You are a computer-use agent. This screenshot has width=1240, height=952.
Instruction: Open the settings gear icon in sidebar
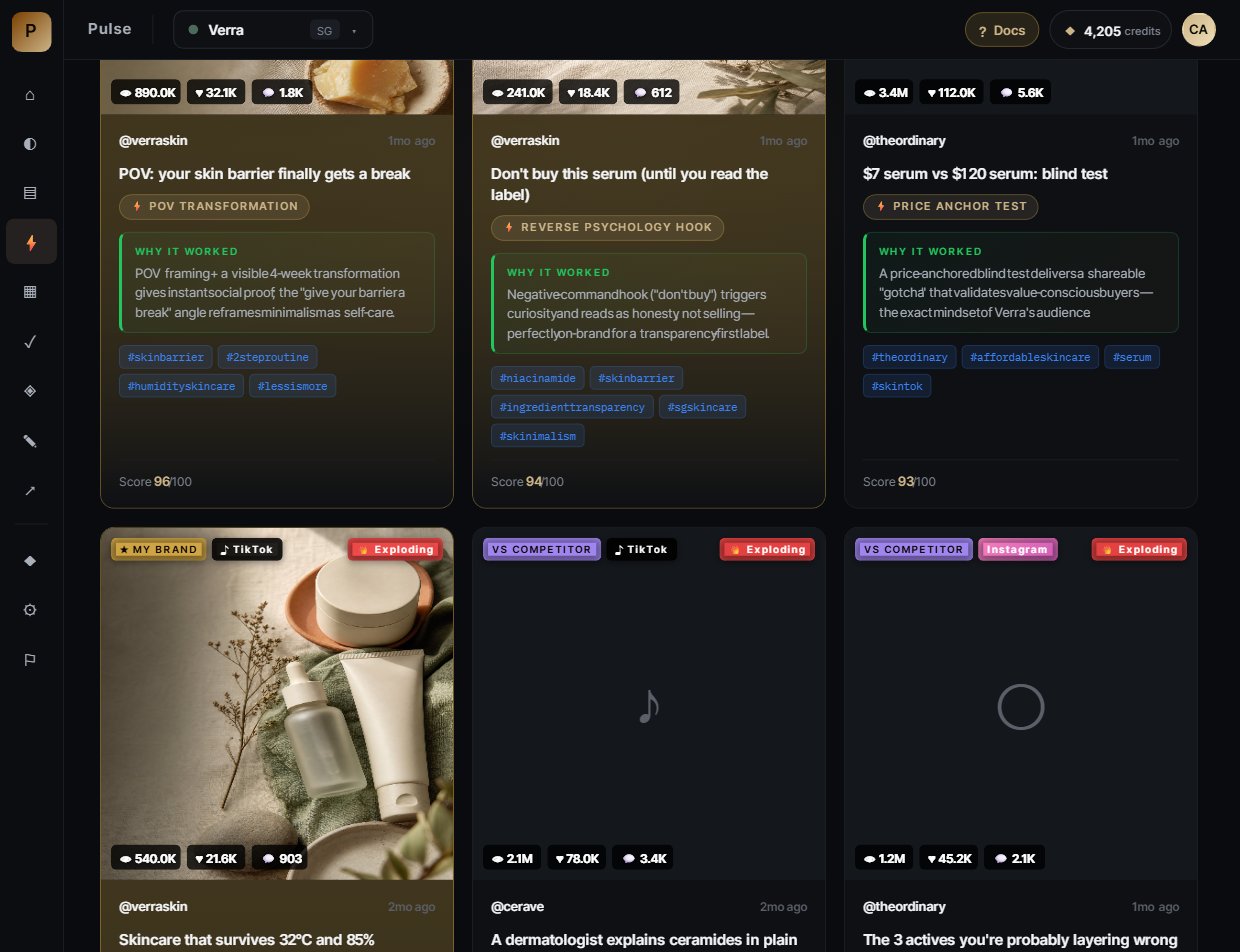[x=31, y=610]
